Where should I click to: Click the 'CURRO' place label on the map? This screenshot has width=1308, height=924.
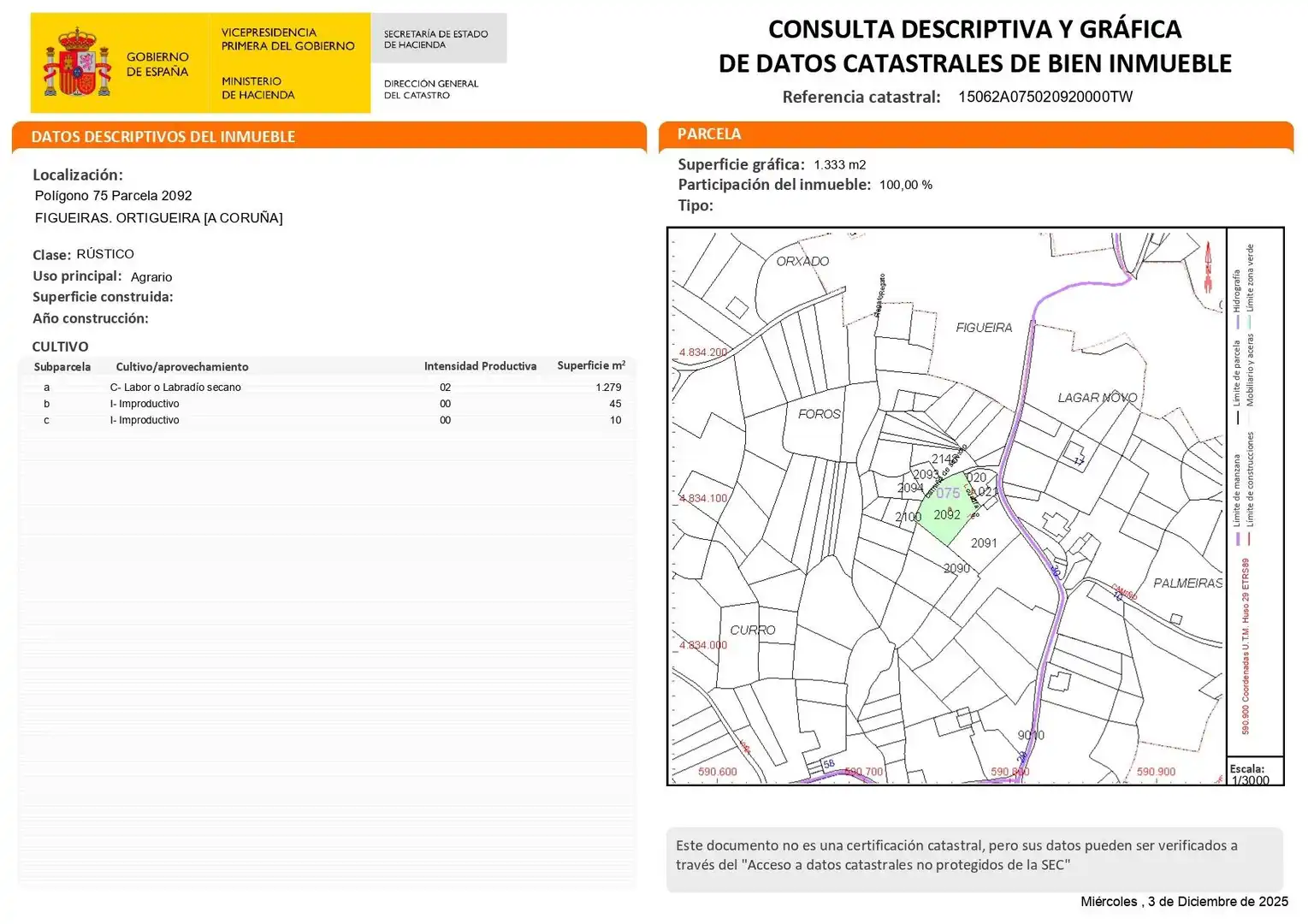[753, 630]
